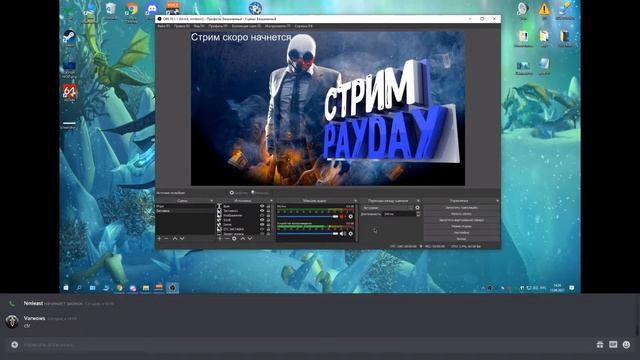The width and height of the screenshot is (640, 360).
Task: Click the Источники dock header button
Action: click(271, 201)
